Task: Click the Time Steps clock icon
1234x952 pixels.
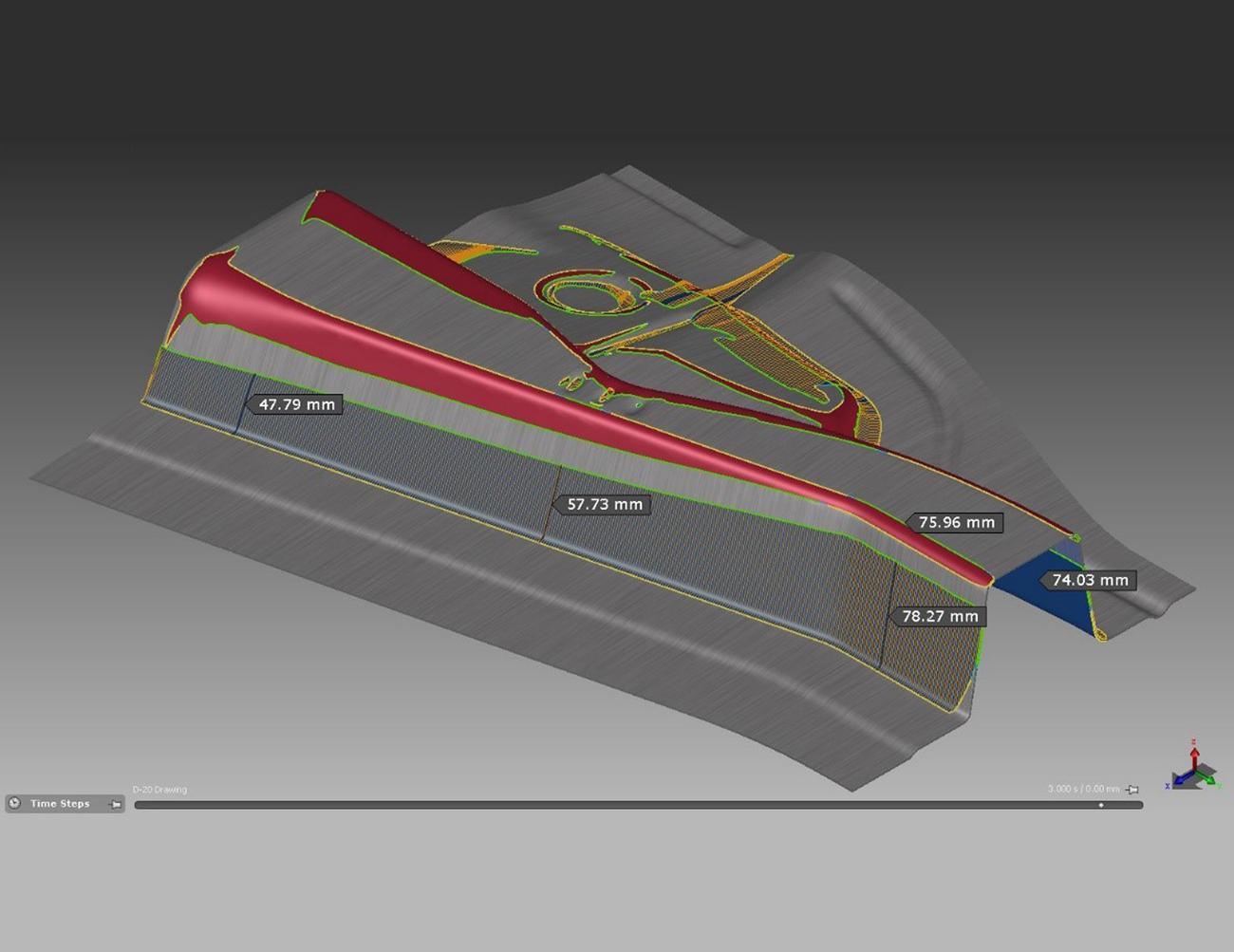Action: coord(13,802)
